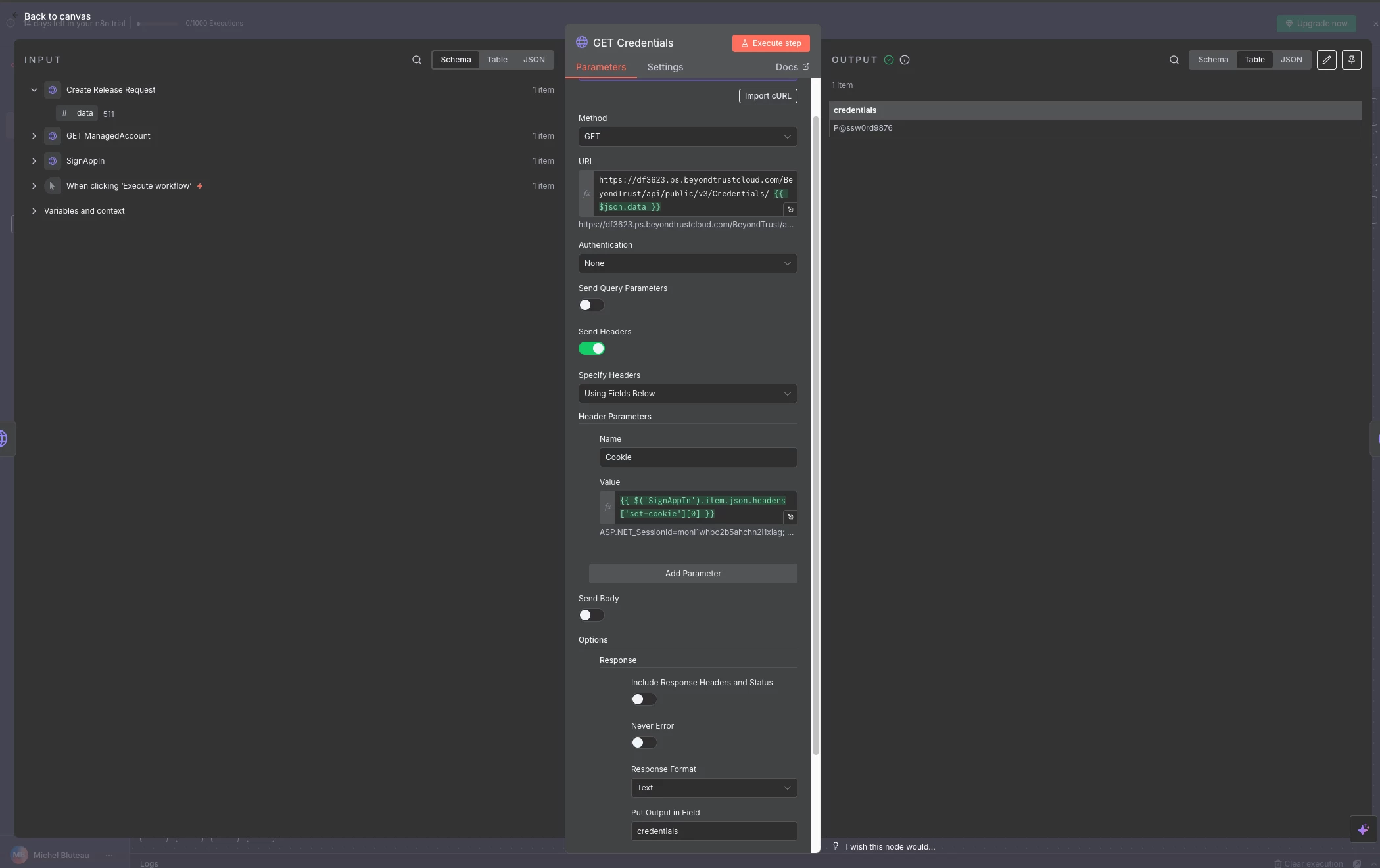Screen dimensions: 1380x868
Task: Click the header Value expression field
Action: click(705, 507)
